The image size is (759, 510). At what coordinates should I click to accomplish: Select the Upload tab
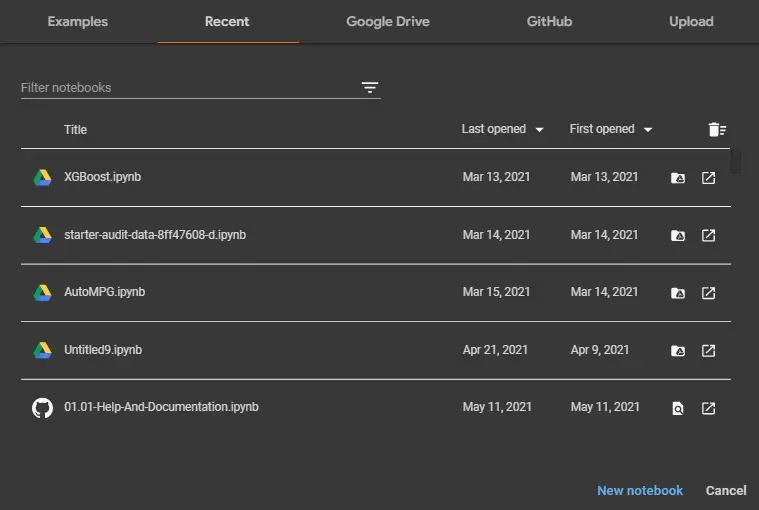tap(691, 21)
